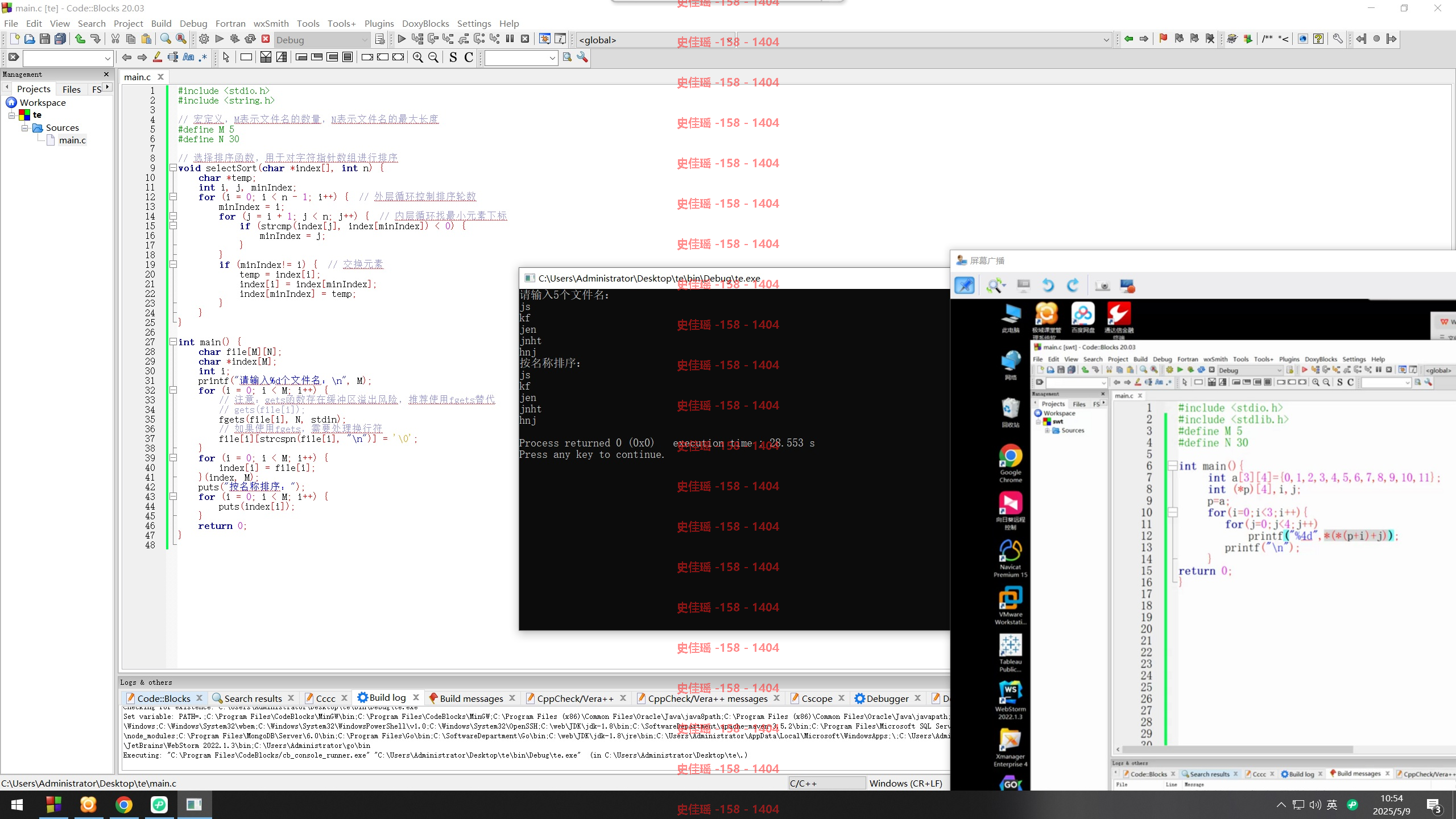Toggle bookmark with the red flag icon
Viewport: 1456px width, 819px height.
pos(1163,39)
